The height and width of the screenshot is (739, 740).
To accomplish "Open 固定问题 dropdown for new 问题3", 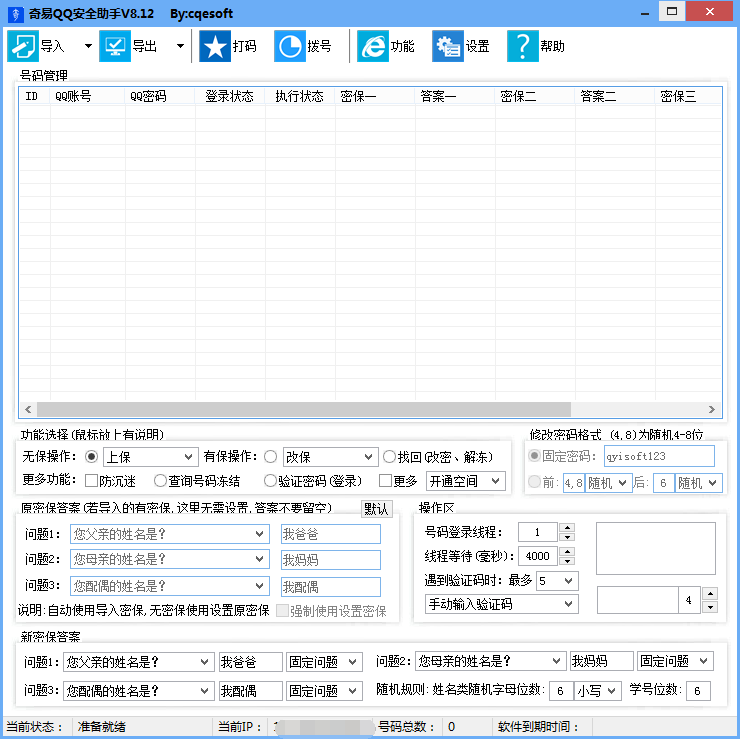I will pos(324,691).
